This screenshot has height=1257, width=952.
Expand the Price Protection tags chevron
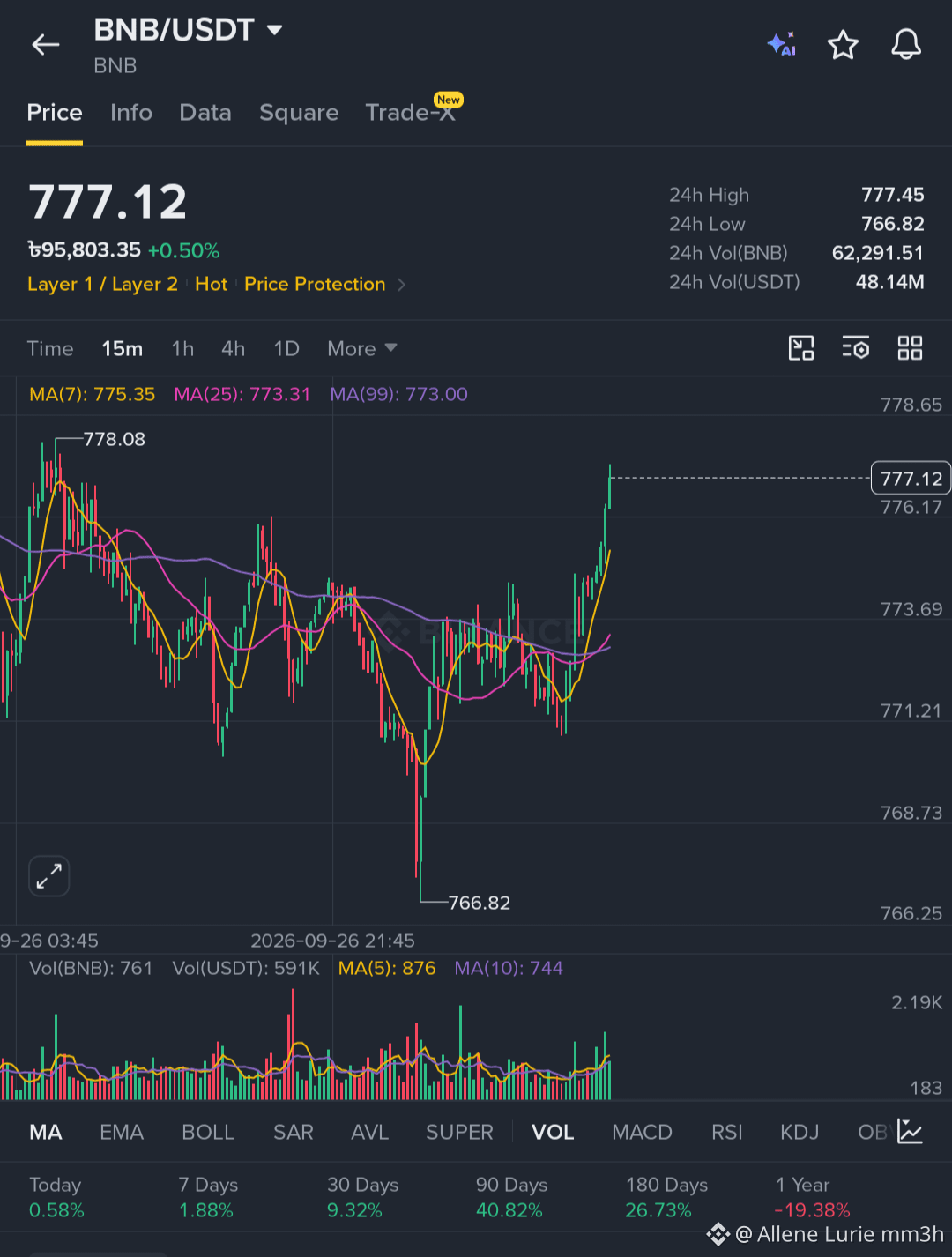[402, 284]
